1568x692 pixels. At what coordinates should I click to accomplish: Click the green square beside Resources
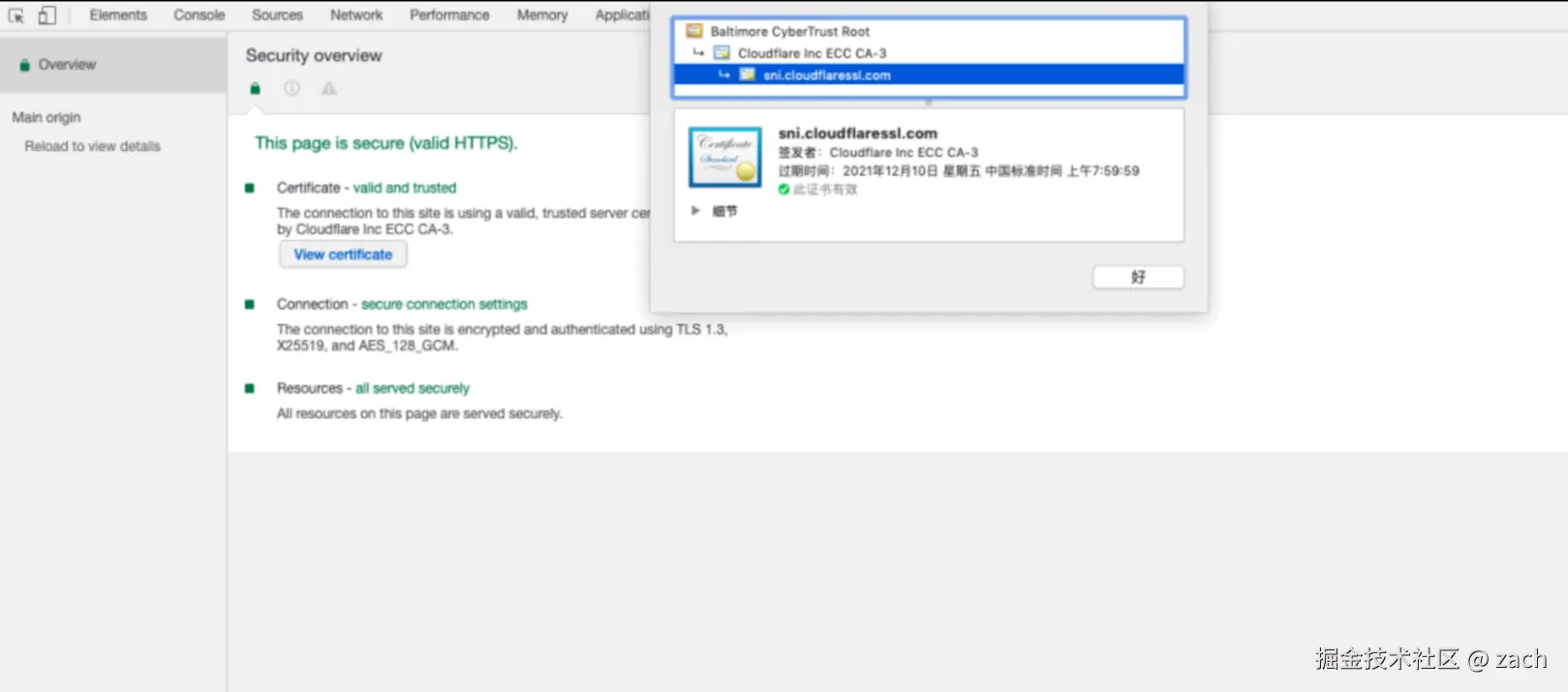tap(250, 388)
